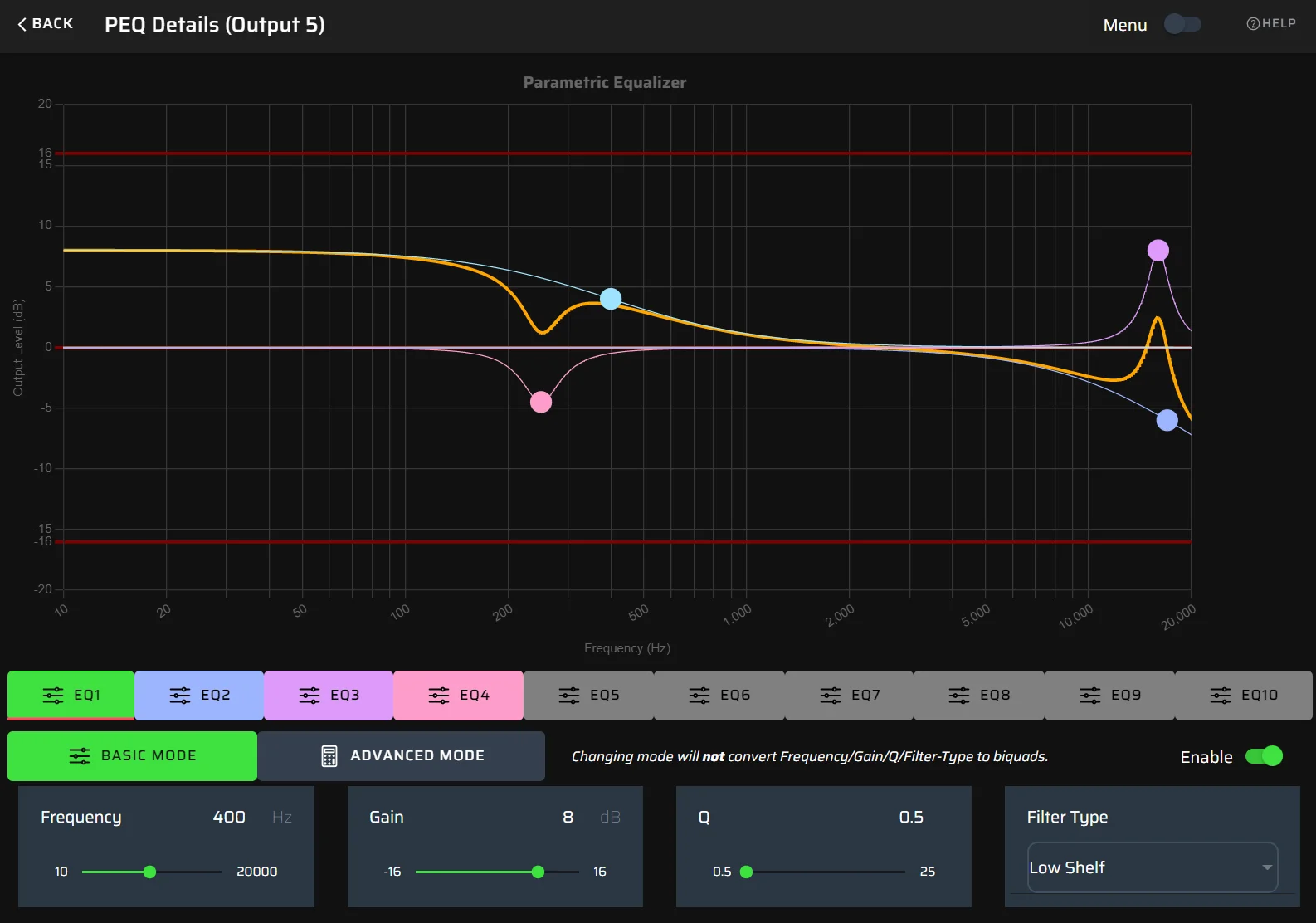Click the Gain slider handle

pyautogui.click(x=538, y=872)
